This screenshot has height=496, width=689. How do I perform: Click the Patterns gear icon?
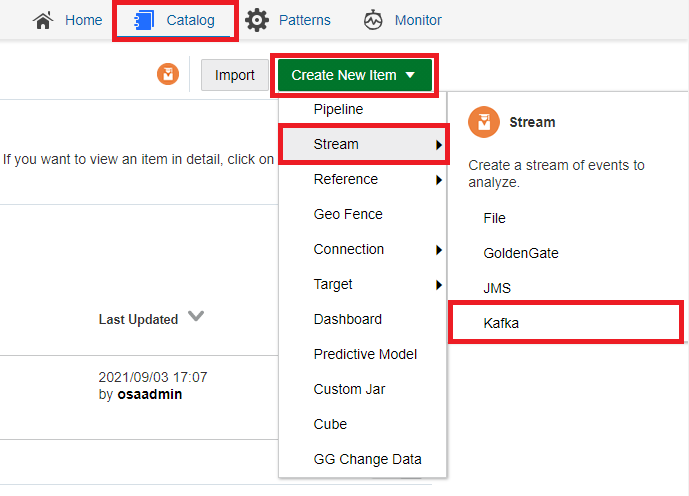tap(257, 20)
